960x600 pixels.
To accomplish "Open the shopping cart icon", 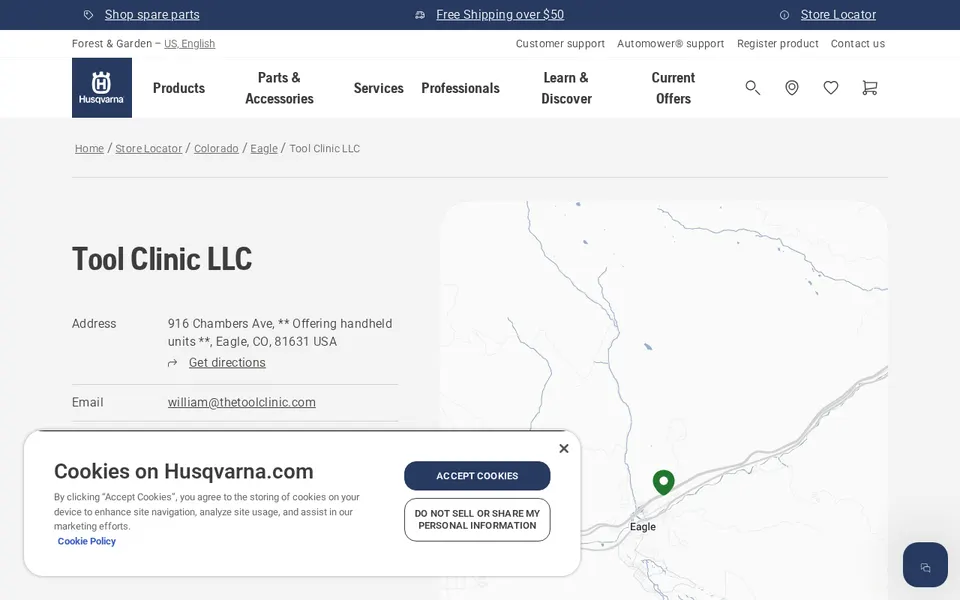I will 869,88.
